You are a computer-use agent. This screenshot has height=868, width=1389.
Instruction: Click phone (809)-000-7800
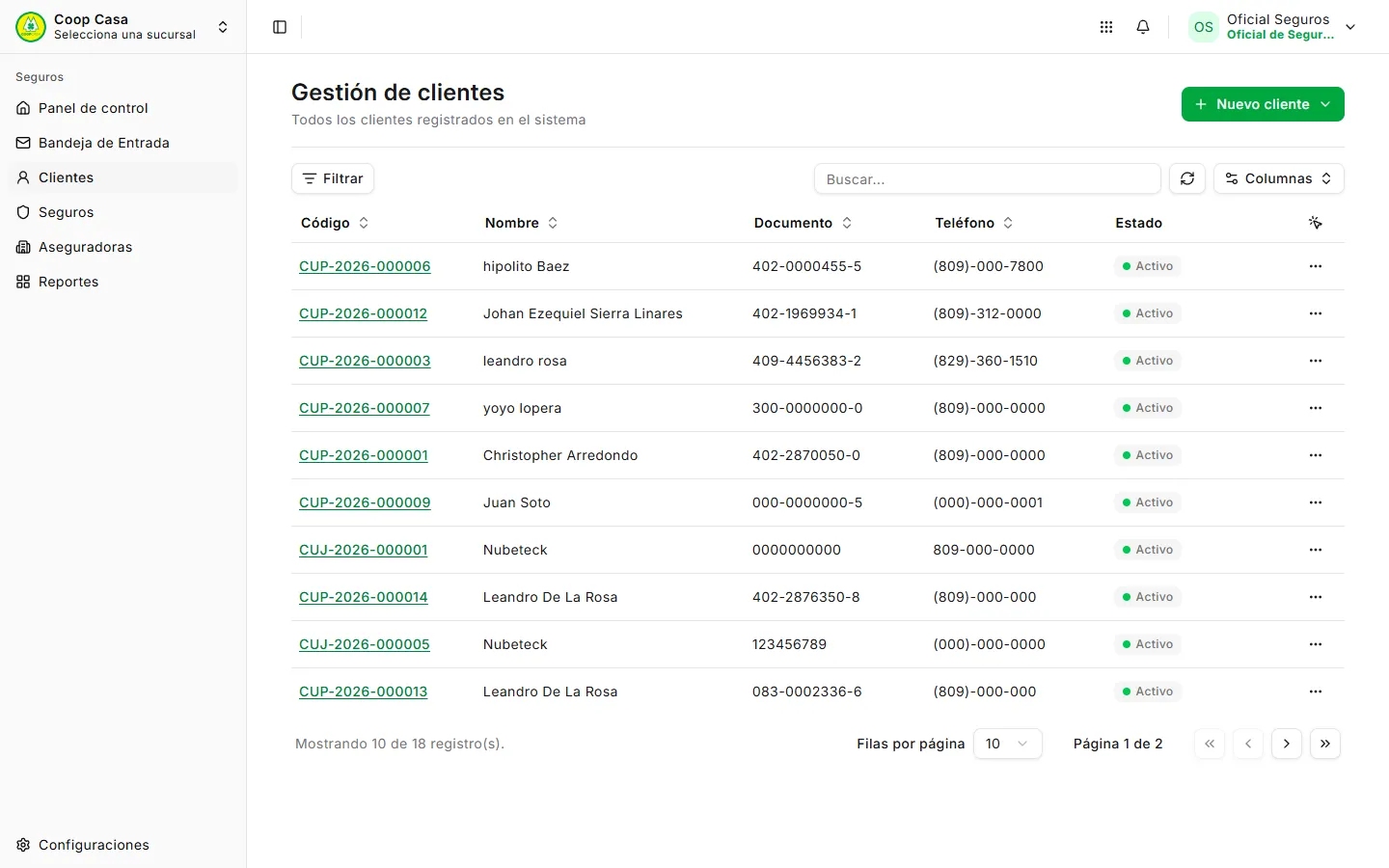click(x=989, y=266)
